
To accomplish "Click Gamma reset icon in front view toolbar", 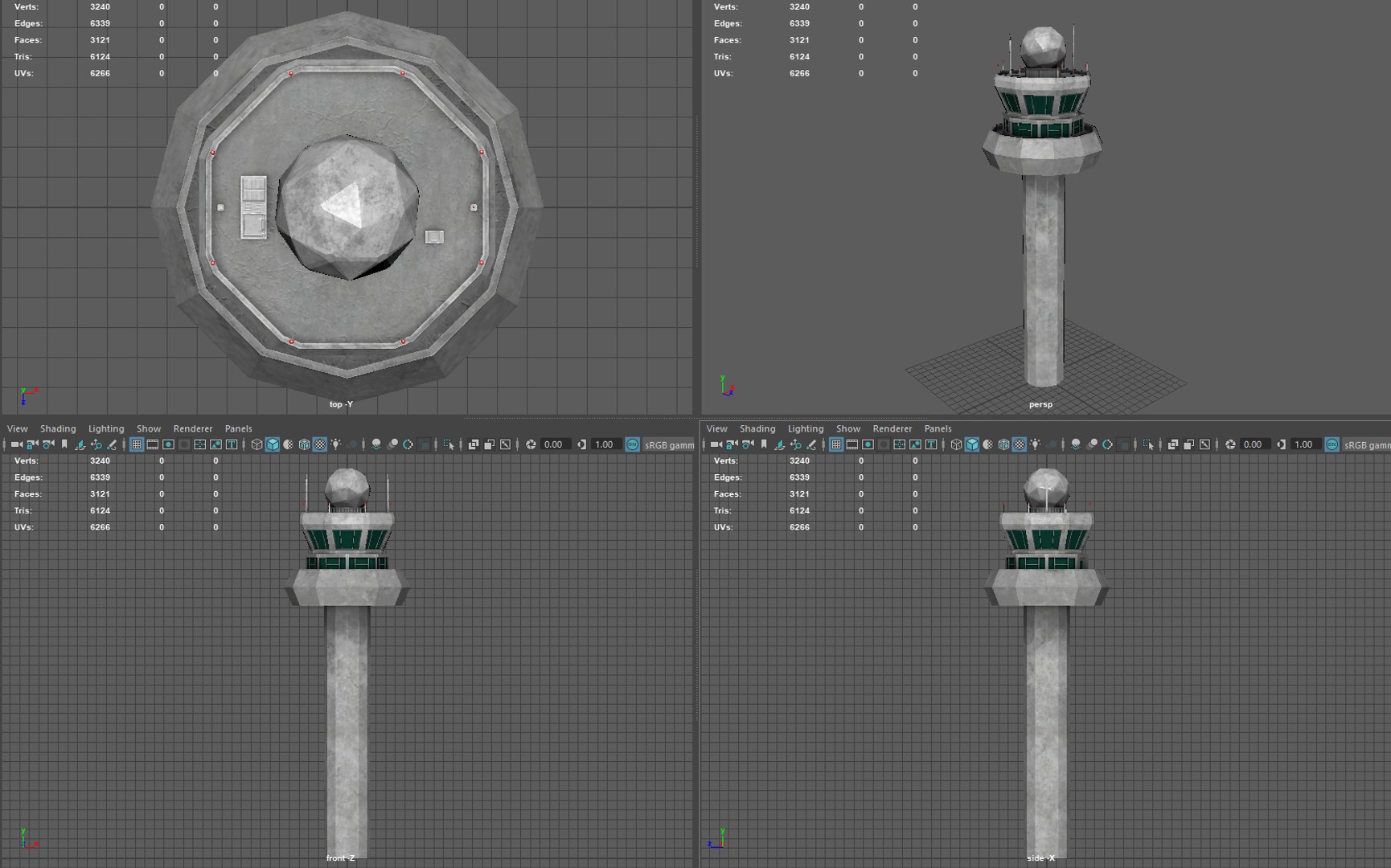I will point(582,444).
